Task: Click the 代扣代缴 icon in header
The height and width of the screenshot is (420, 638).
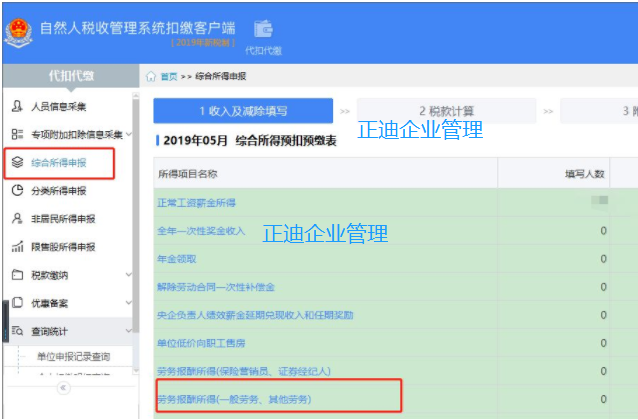Action: click(263, 29)
